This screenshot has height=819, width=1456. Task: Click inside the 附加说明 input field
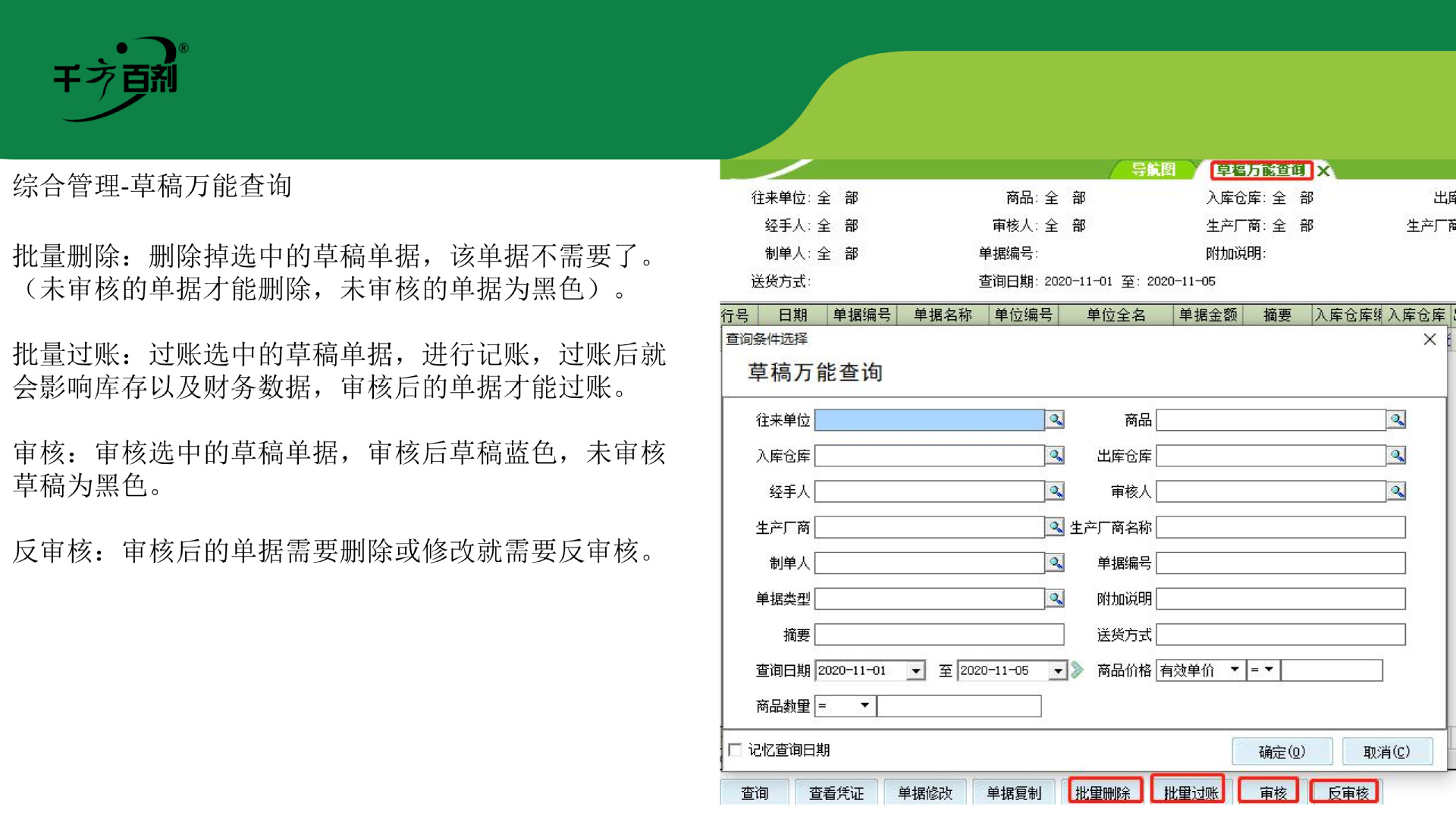pos(1282,598)
